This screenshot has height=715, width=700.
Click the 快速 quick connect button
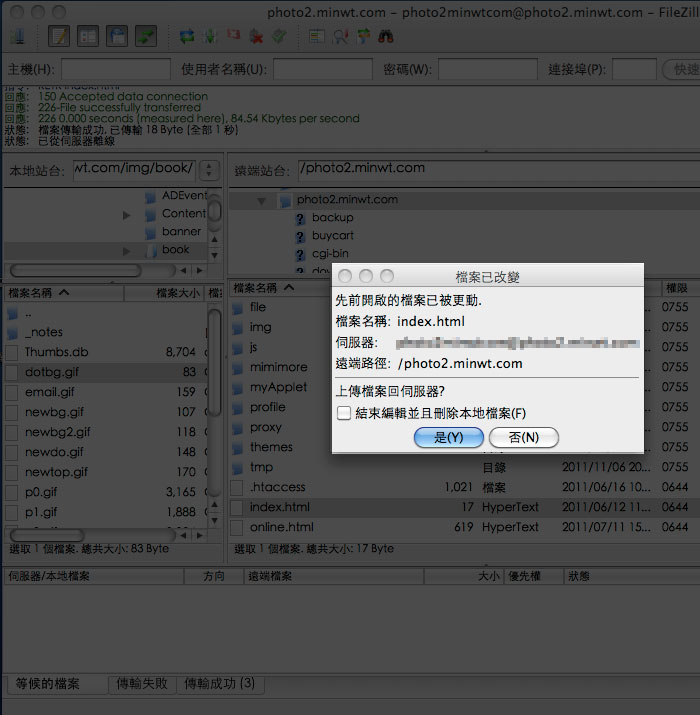[x=681, y=69]
